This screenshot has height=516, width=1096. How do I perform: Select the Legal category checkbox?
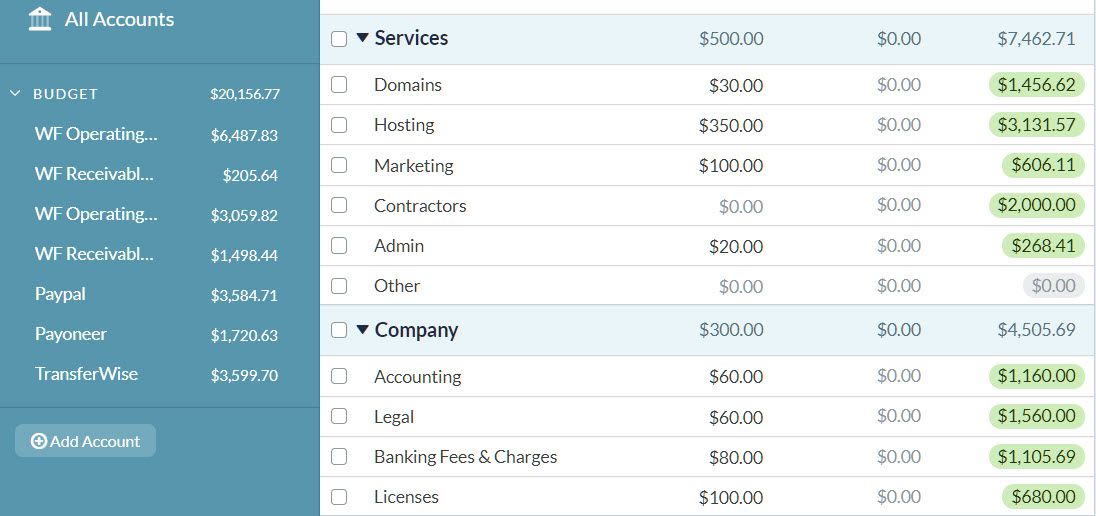339,417
